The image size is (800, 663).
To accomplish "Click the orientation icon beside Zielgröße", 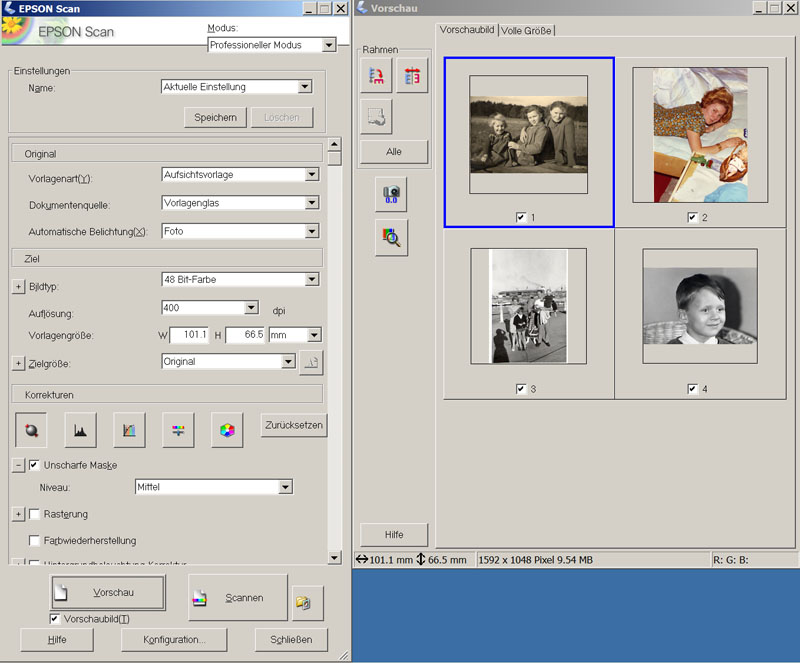I will coord(311,362).
